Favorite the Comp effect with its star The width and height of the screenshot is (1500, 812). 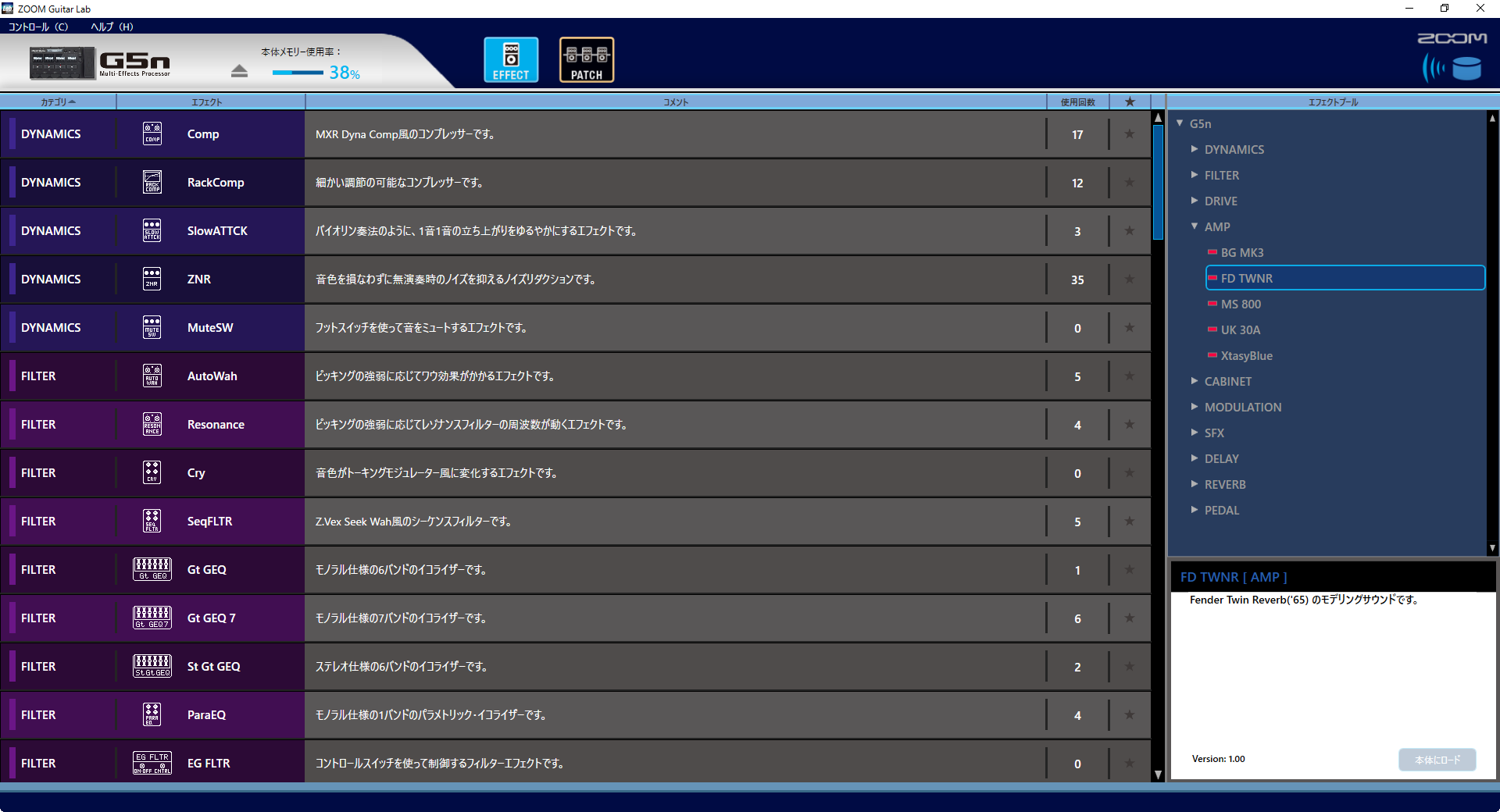1130,134
